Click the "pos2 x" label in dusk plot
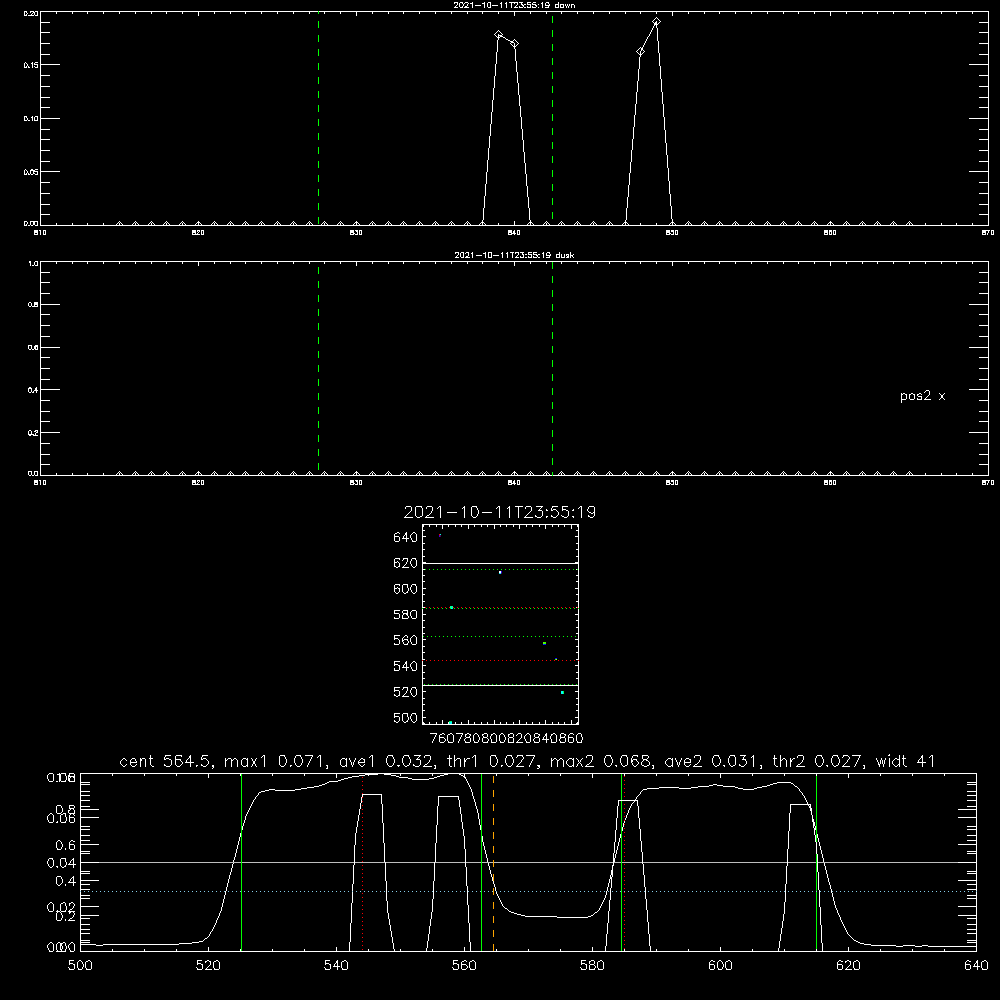Viewport: 1000px width, 1000px height. click(x=922, y=396)
